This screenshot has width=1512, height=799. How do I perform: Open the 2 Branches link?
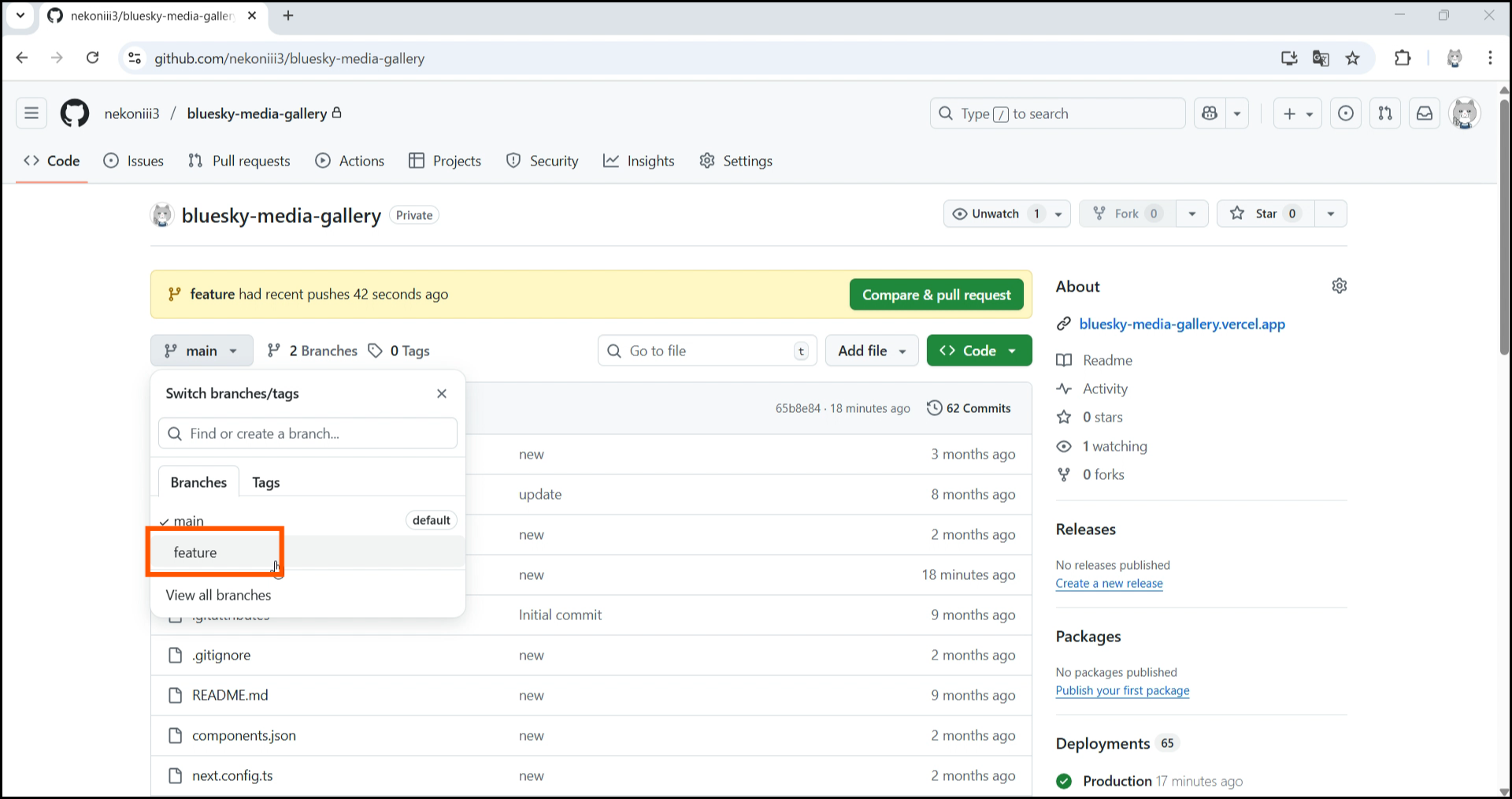pos(312,351)
